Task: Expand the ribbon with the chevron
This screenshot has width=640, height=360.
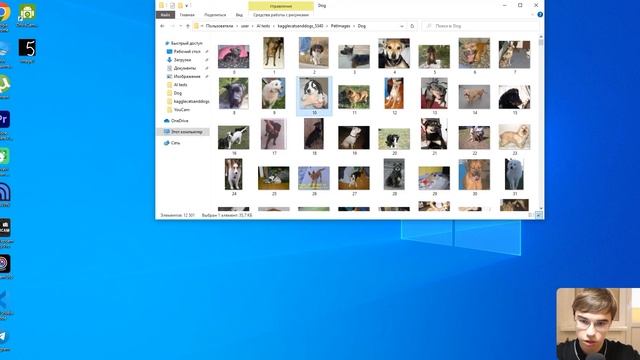Action: point(532,15)
